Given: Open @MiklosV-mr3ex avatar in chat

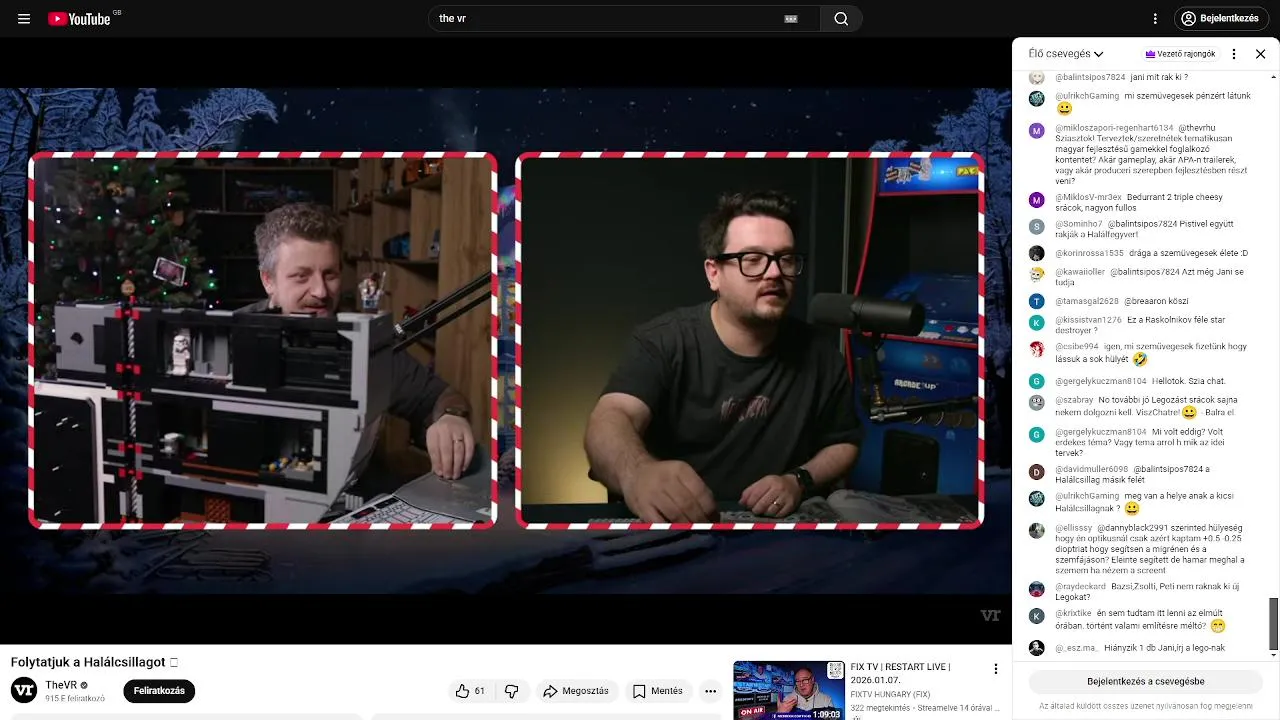Looking at the screenshot, I should 1037,200.
